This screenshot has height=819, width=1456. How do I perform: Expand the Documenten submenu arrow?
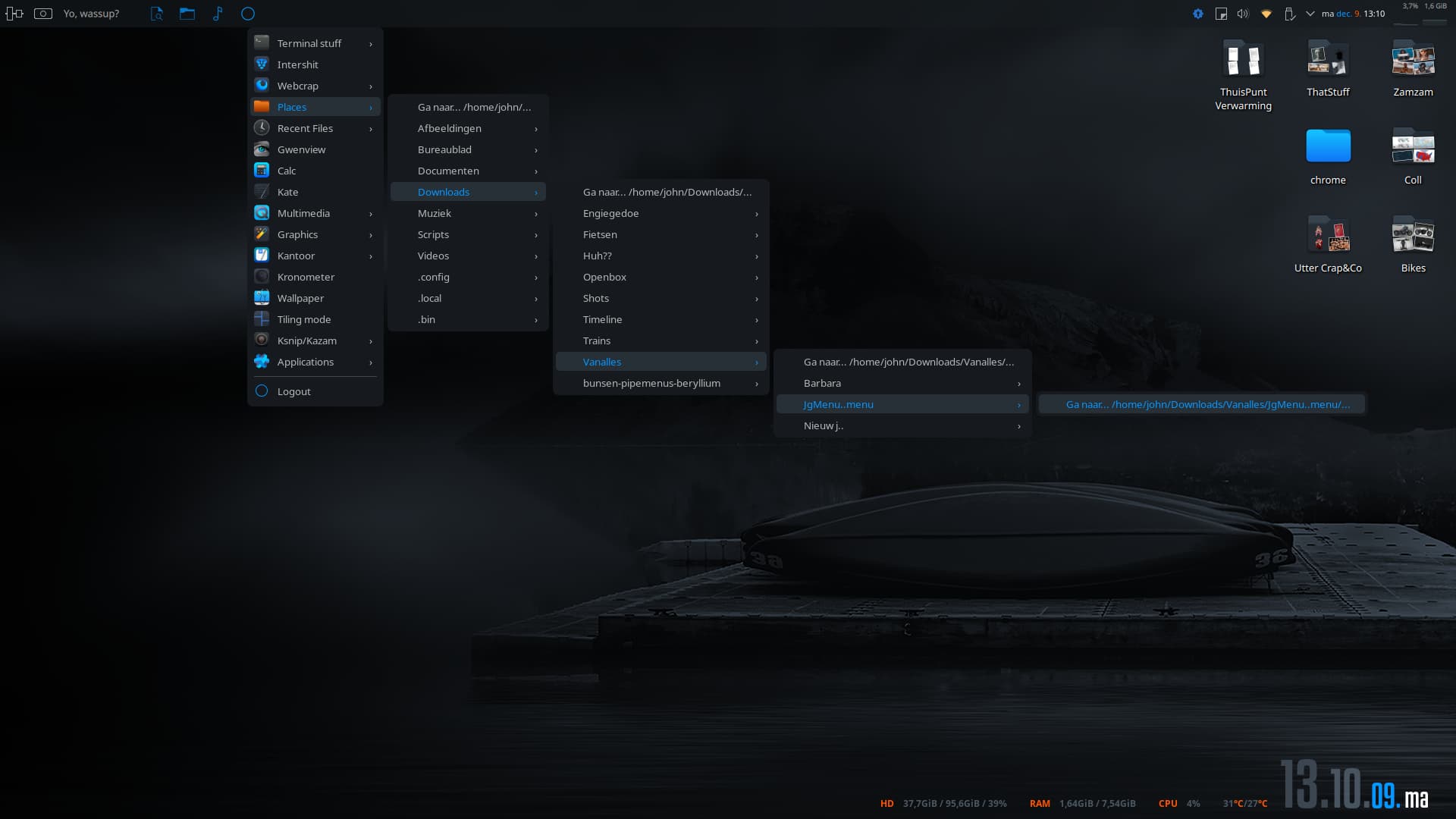536,171
